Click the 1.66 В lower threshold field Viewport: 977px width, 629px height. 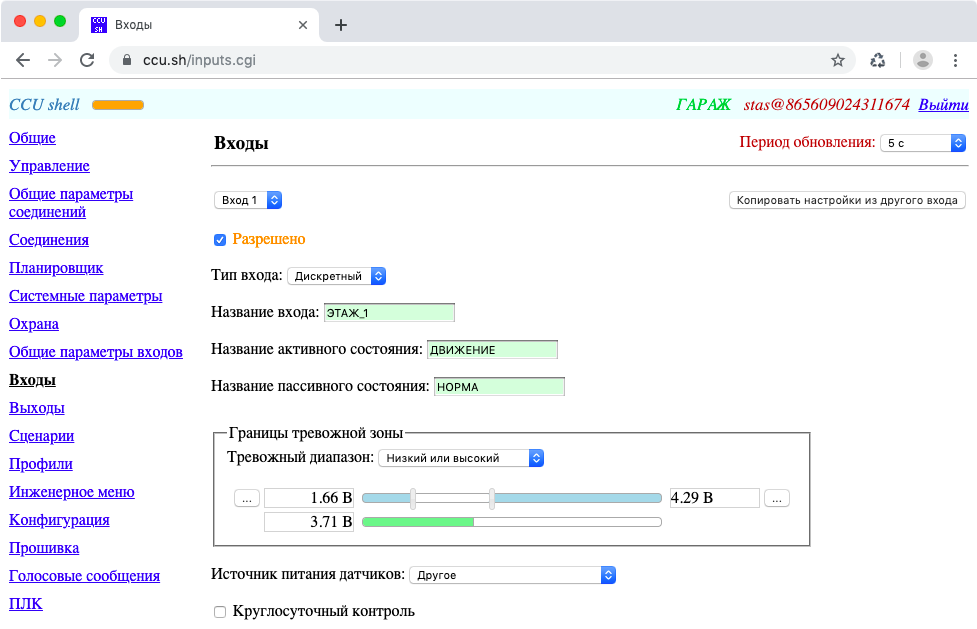(x=309, y=498)
